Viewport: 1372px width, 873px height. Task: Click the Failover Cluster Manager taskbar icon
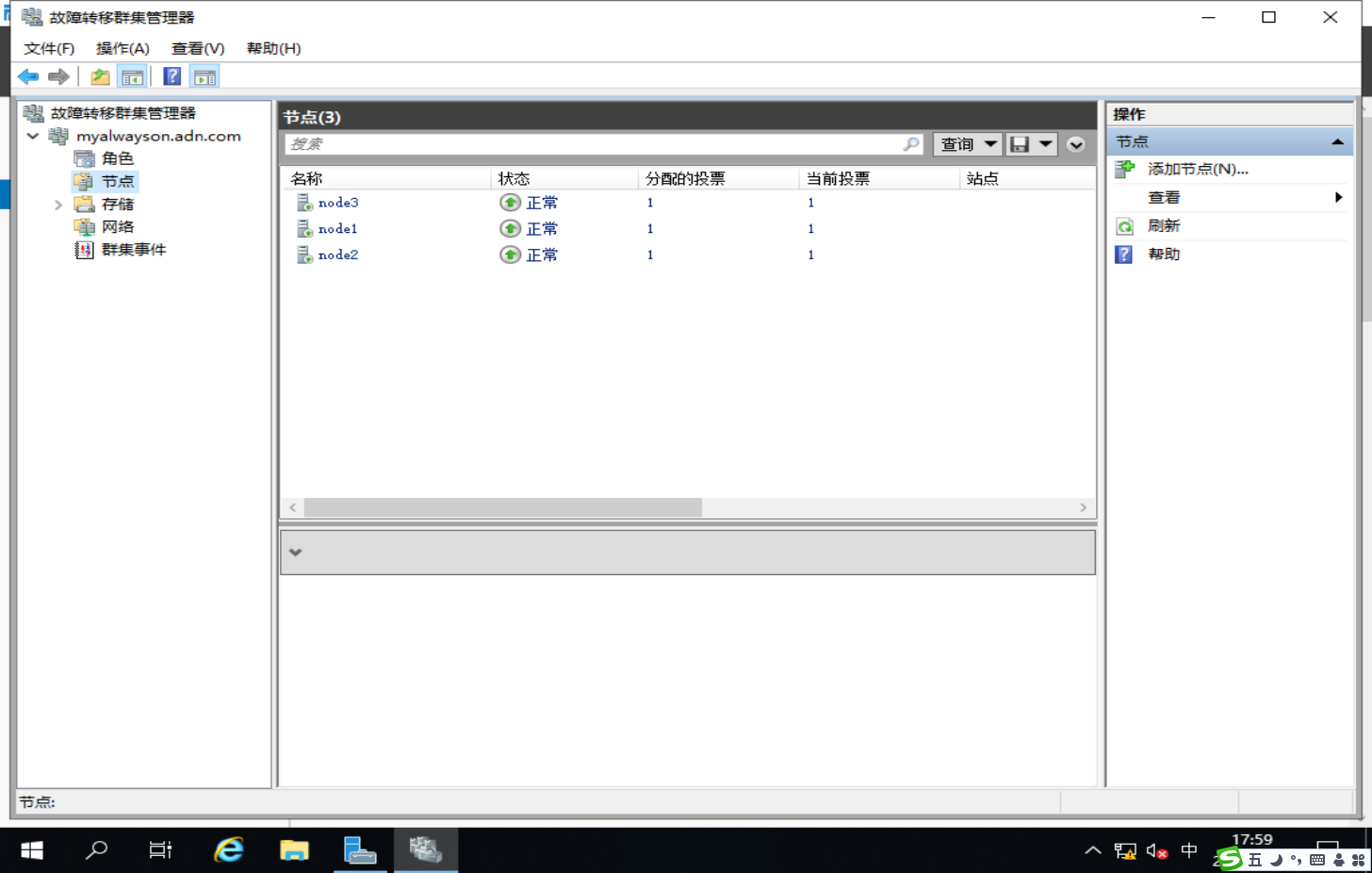point(426,850)
